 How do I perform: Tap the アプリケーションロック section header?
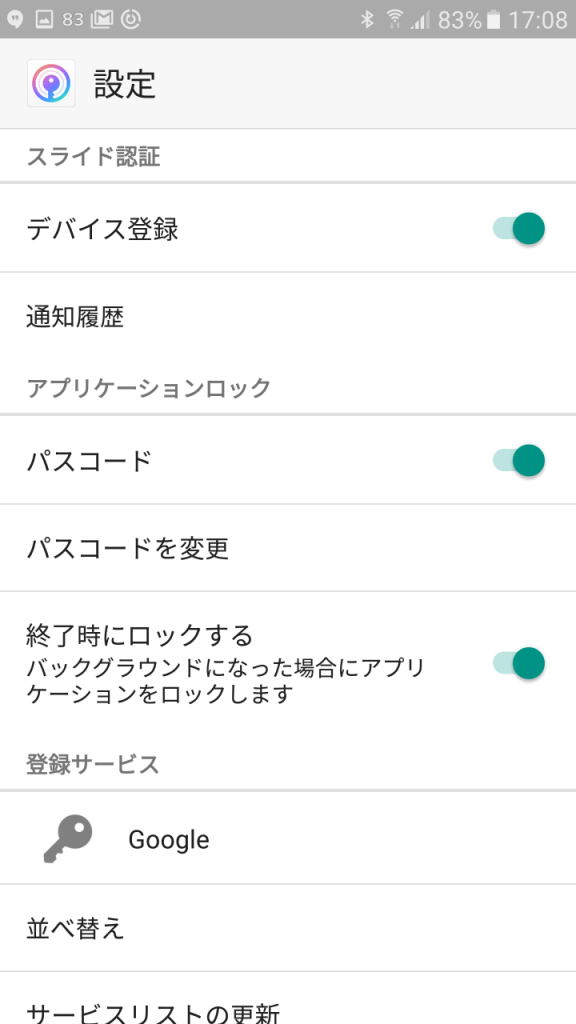[145, 388]
